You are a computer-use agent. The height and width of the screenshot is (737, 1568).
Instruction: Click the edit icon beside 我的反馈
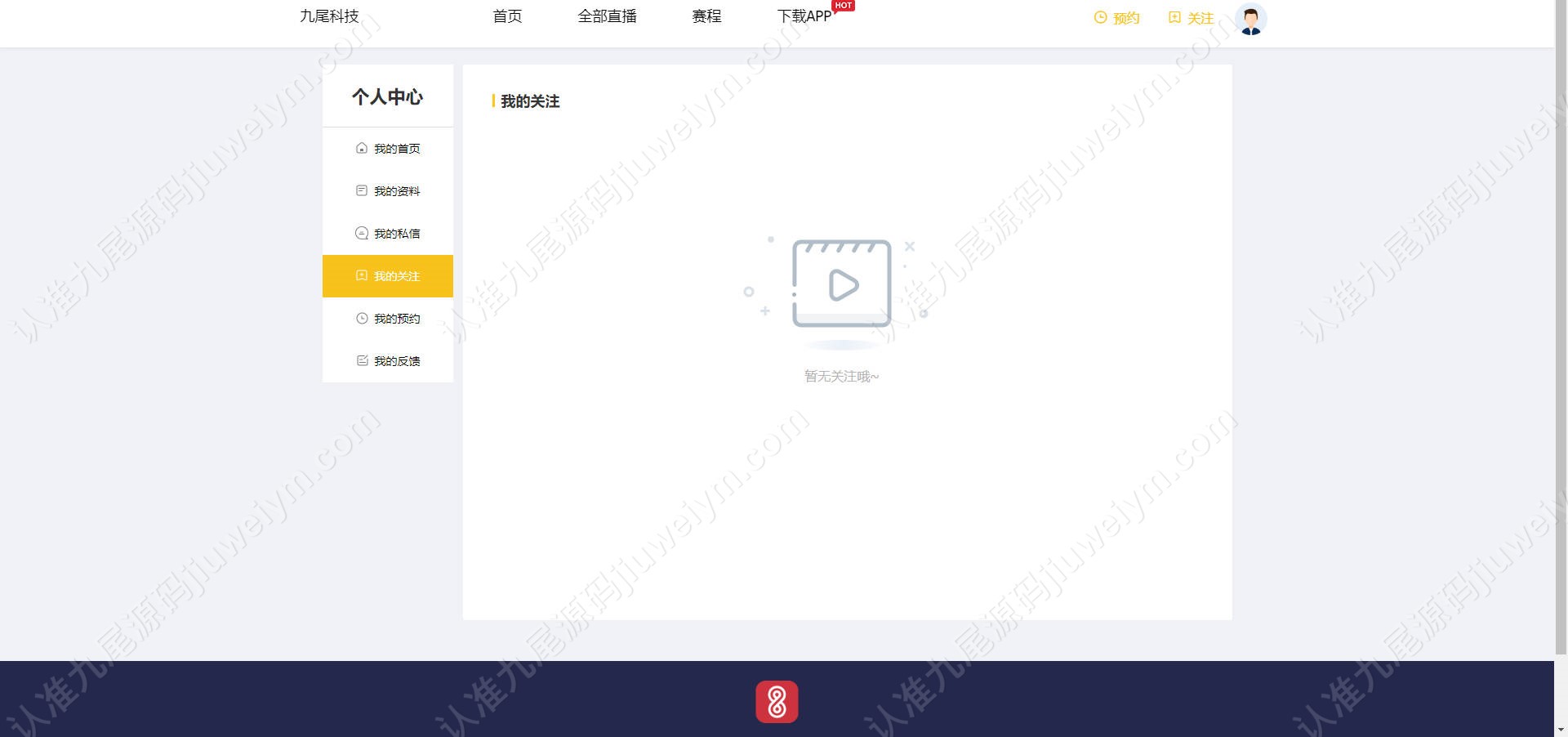click(362, 360)
